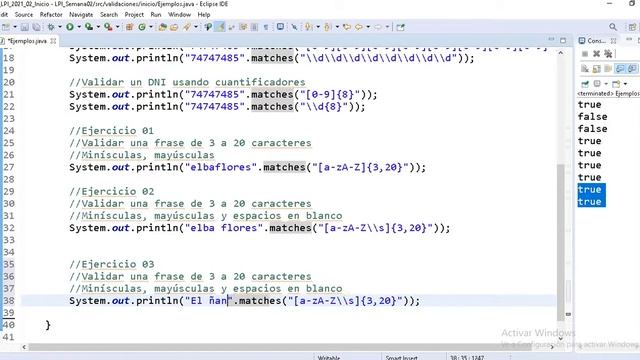
Task: Open the Navigate menu
Action: click(x=81, y=14)
